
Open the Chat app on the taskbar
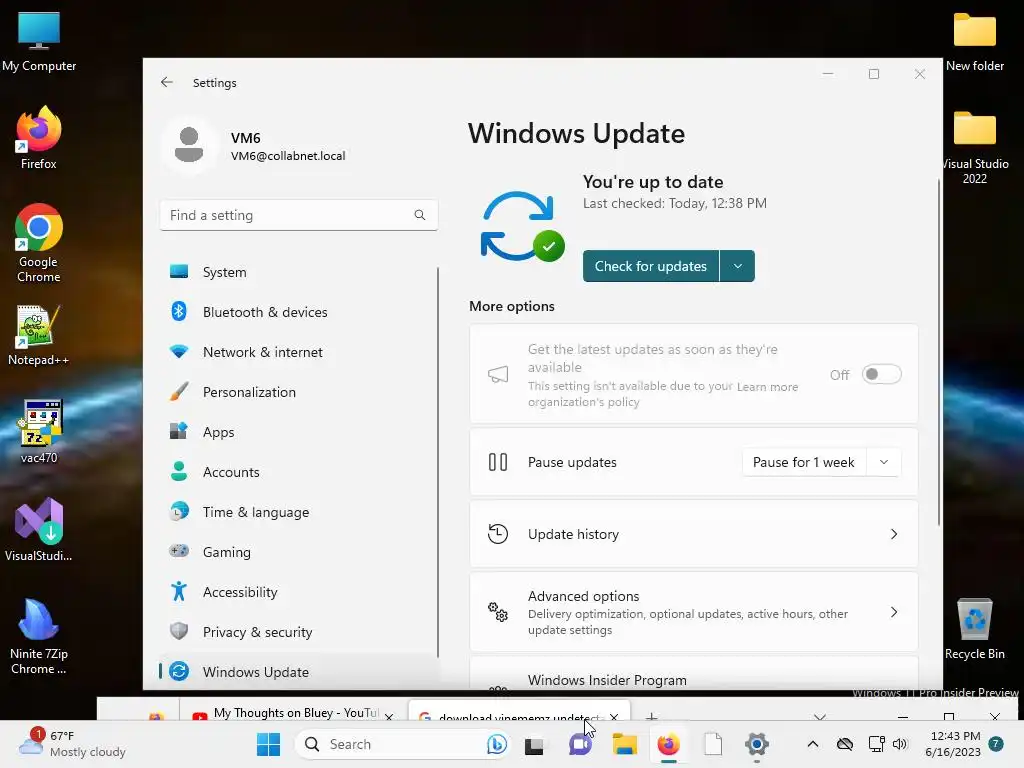pos(579,744)
